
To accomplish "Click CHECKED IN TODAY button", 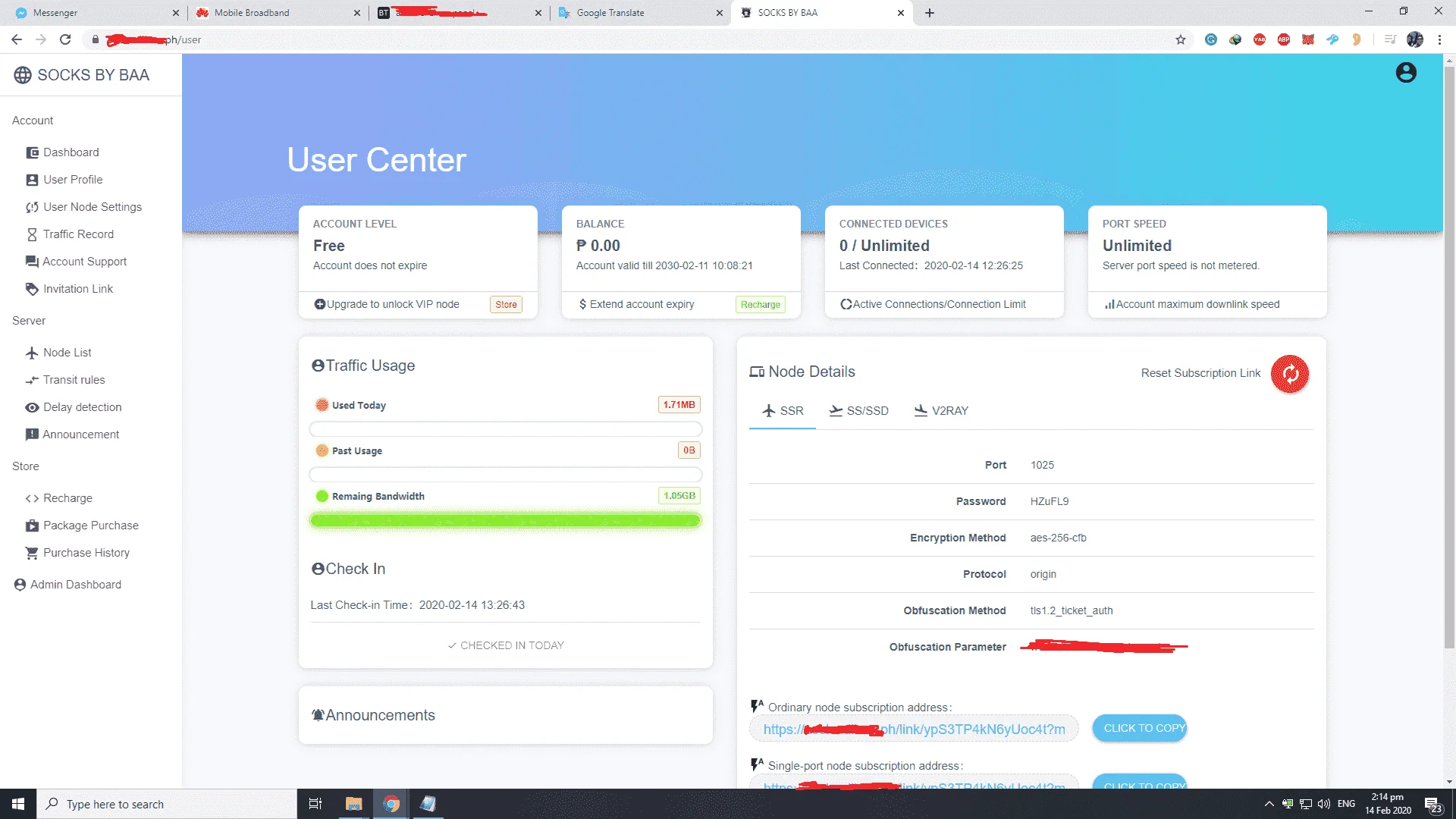I will point(506,645).
